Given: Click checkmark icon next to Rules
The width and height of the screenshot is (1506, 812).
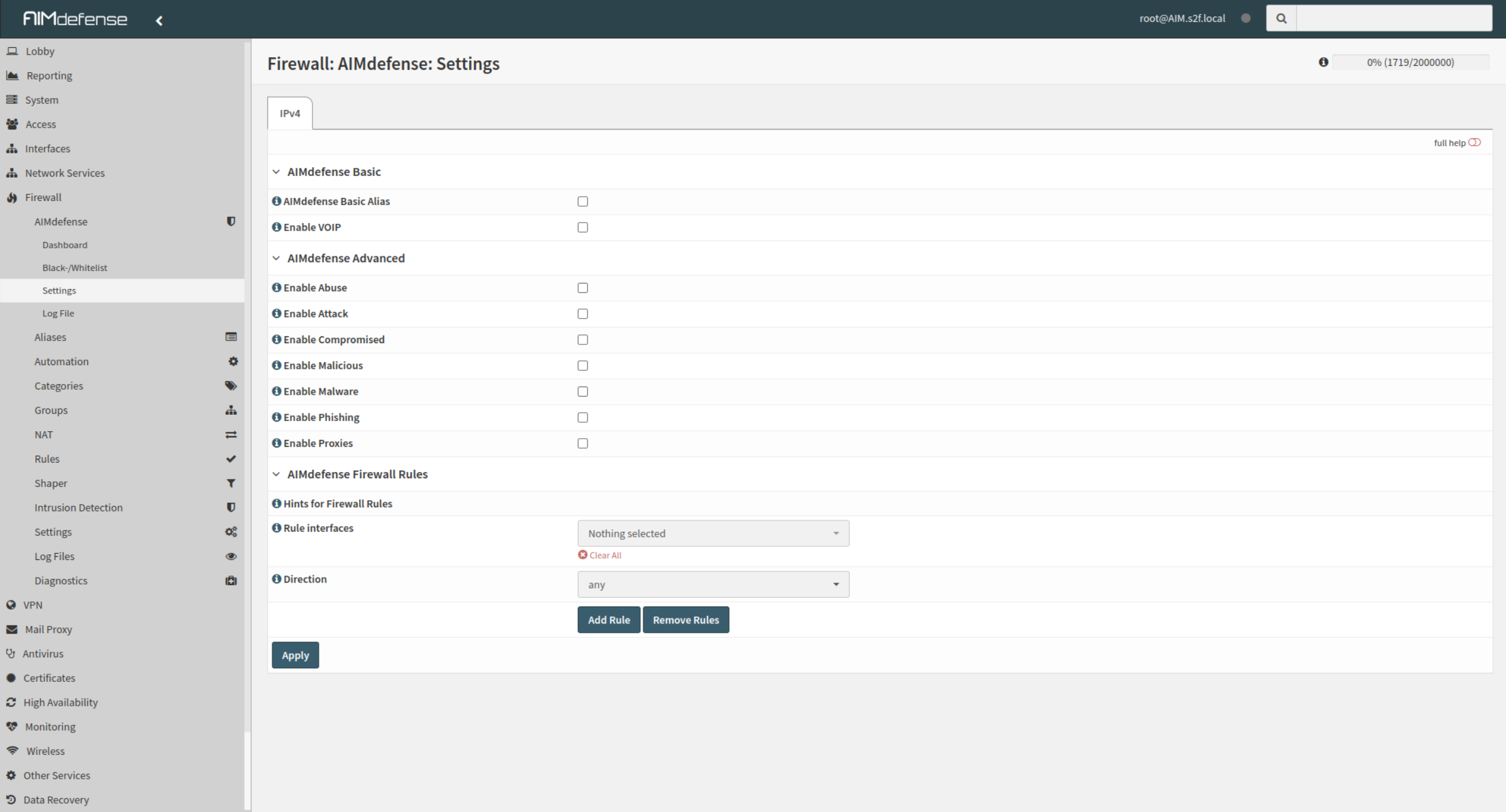Looking at the screenshot, I should [x=231, y=459].
